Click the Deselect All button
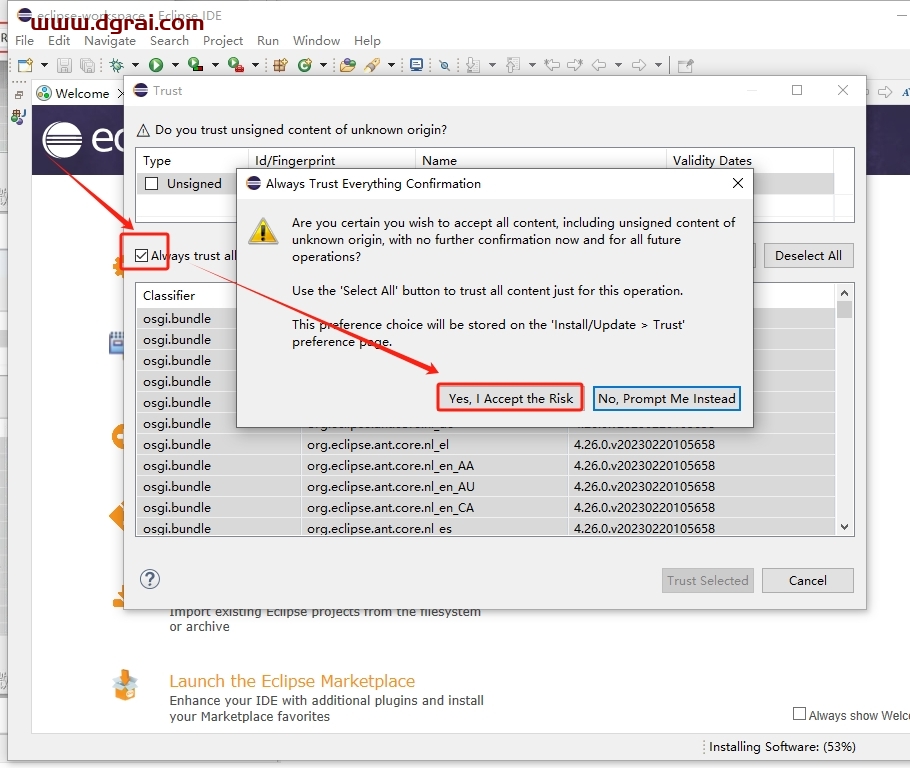The height and width of the screenshot is (768, 910). point(808,255)
